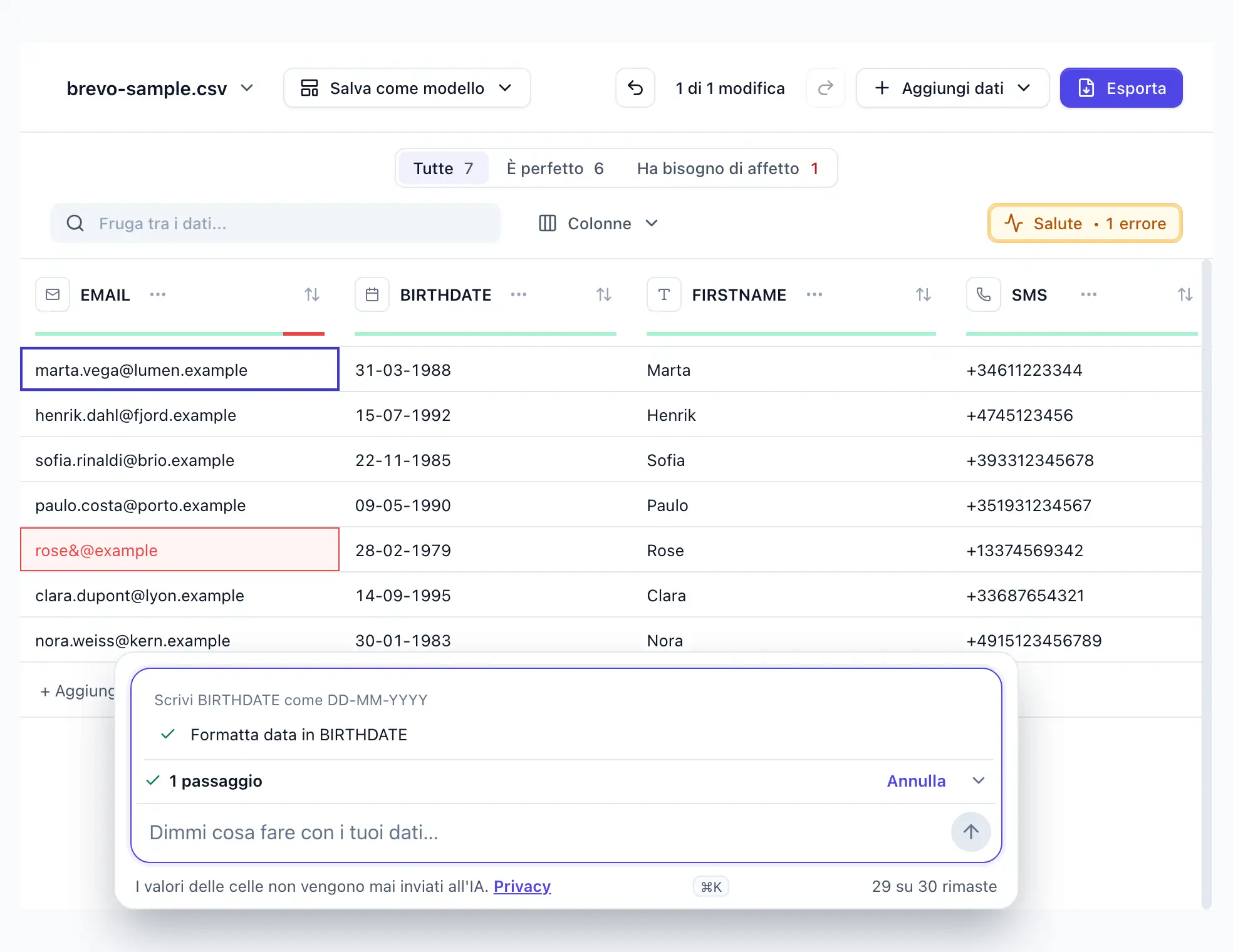Switch to Ha bisogno di affetto tab
Screen dimensions: 1233x952
coord(728,168)
